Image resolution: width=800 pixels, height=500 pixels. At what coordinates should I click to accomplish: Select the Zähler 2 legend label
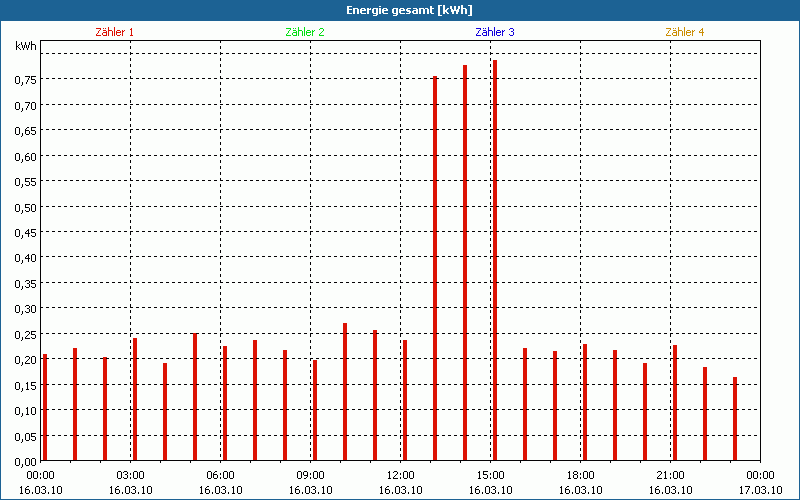[x=305, y=32]
